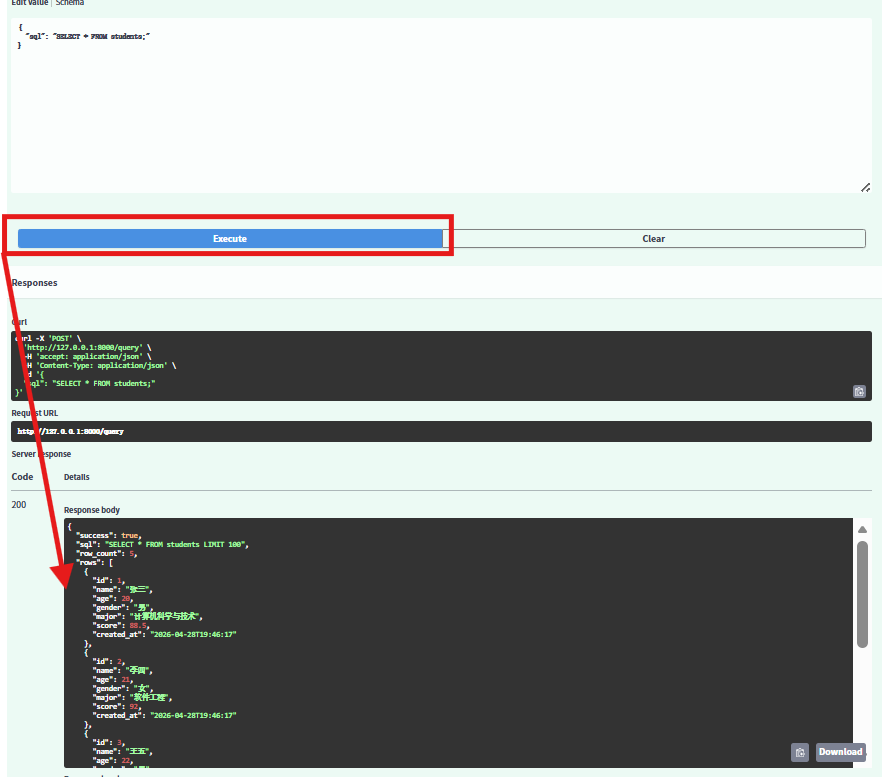Click the Server response label
Screen dimensions: 882x777
pos(41,454)
